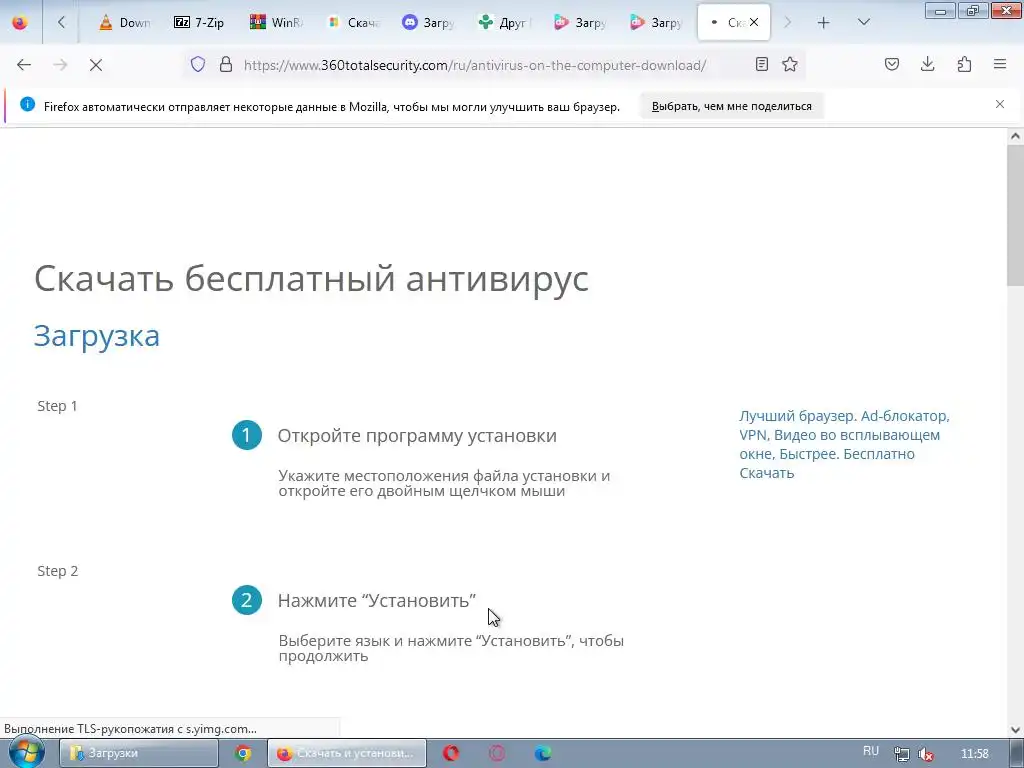Launch Microsoft Edge from the taskbar

coord(542,753)
